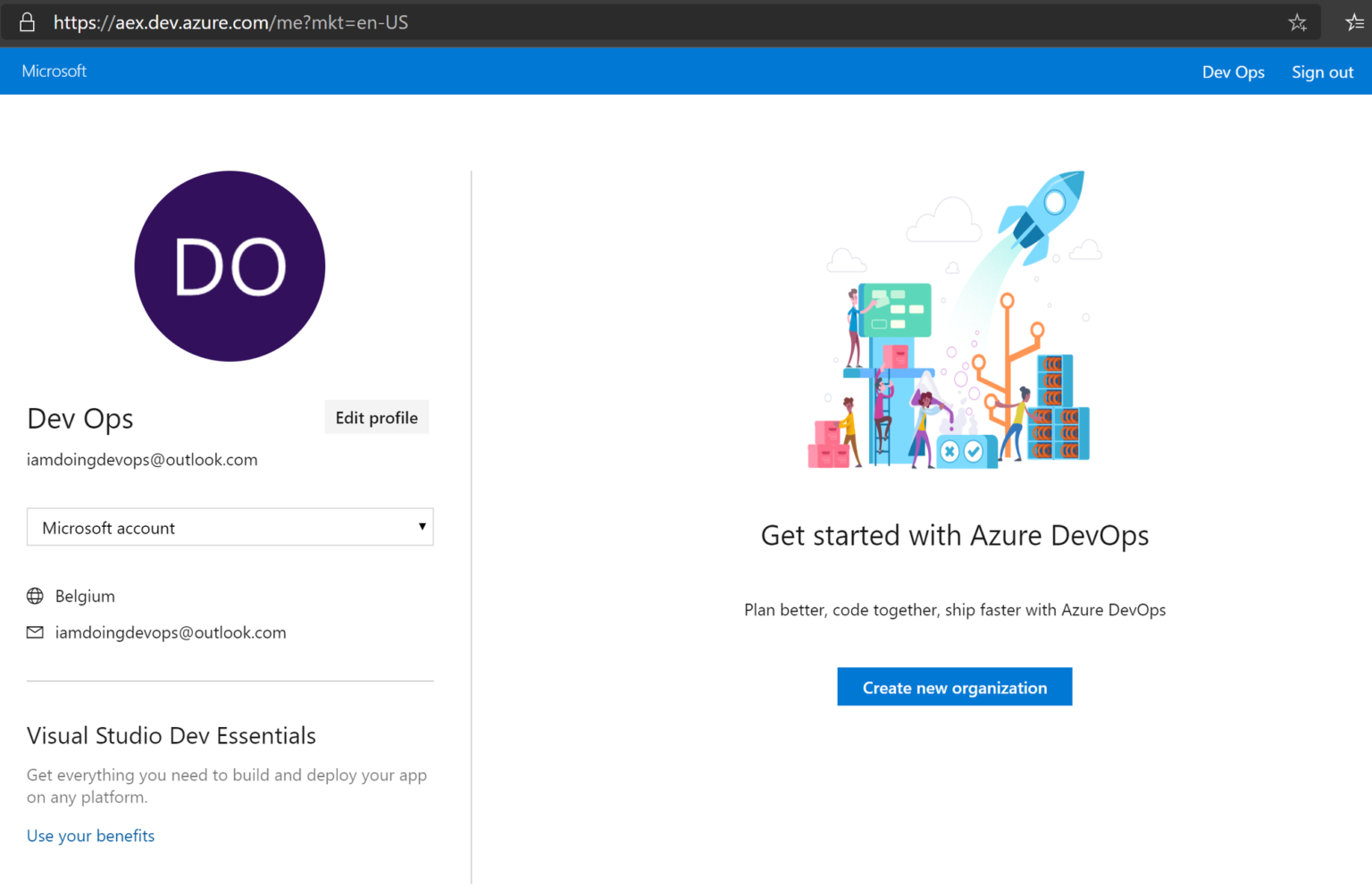Click the envelope icon beside the email address
Image resolution: width=1372 pixels, height=893 pixels.
tap(35, 632)
